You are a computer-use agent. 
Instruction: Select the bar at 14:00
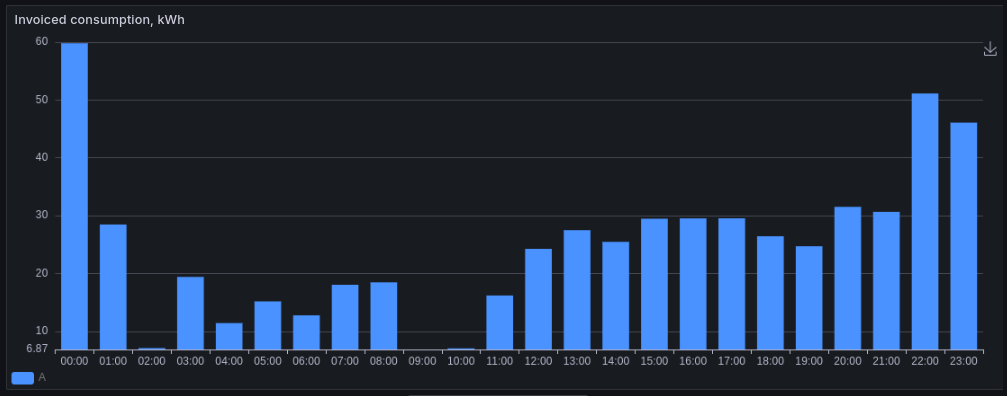click(615, 296)
